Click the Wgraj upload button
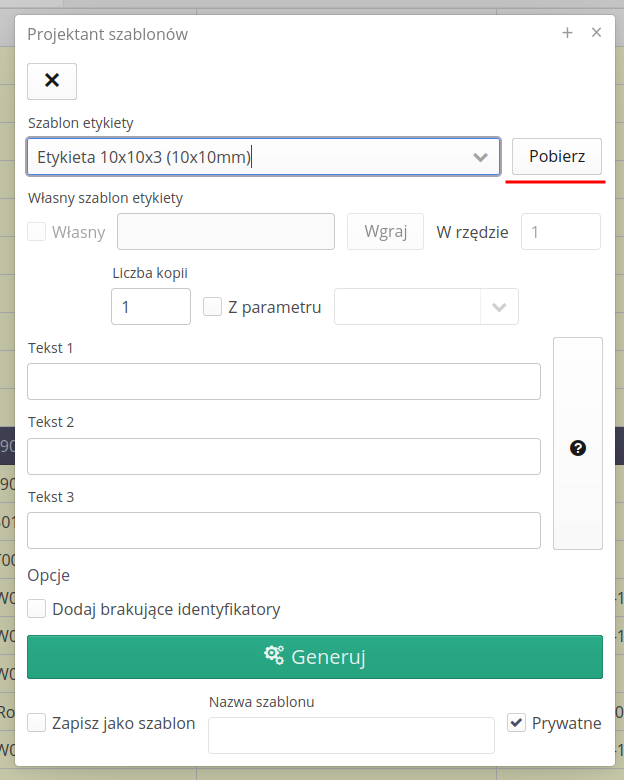The width and height of the screenshot is (624, 780). tap(385, 232)
